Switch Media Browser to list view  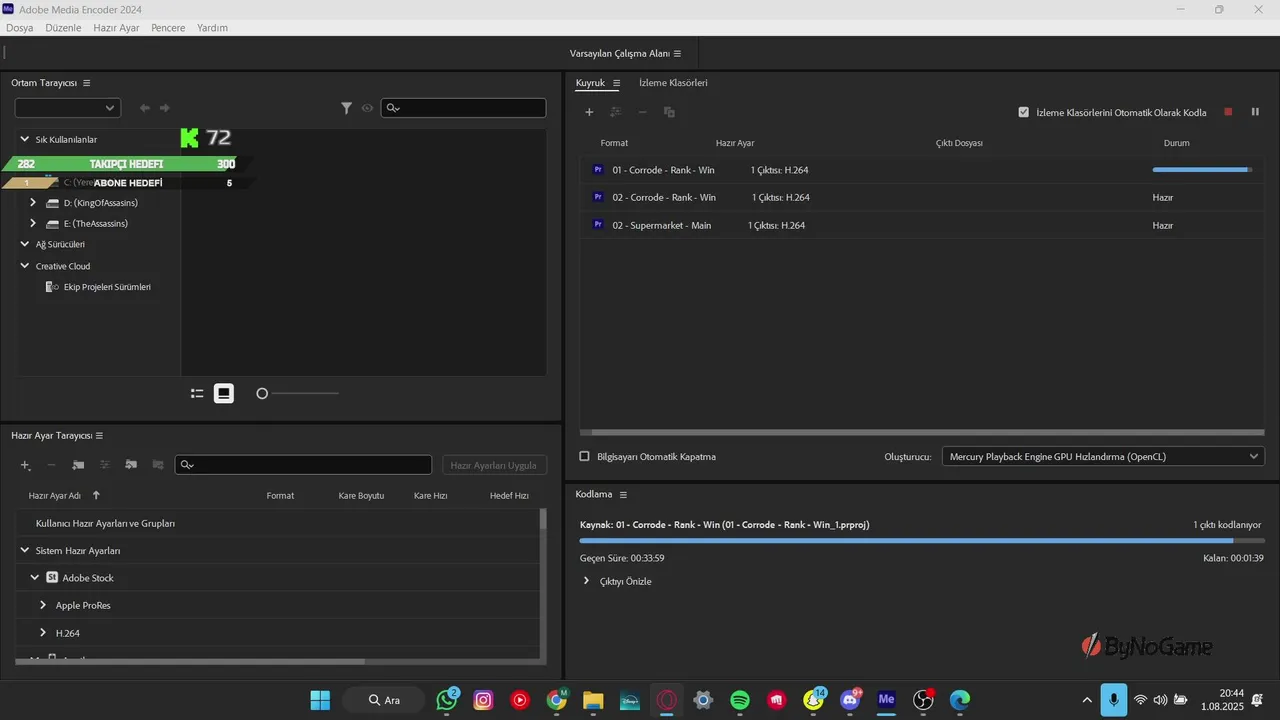(197, 394)
